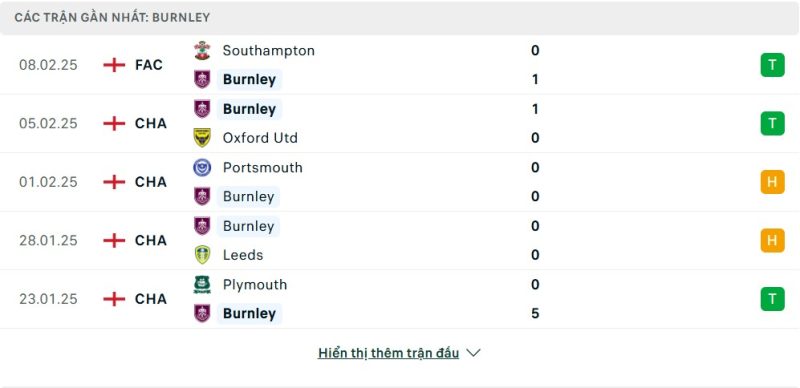Click the Leeds club crest icon

202,255
